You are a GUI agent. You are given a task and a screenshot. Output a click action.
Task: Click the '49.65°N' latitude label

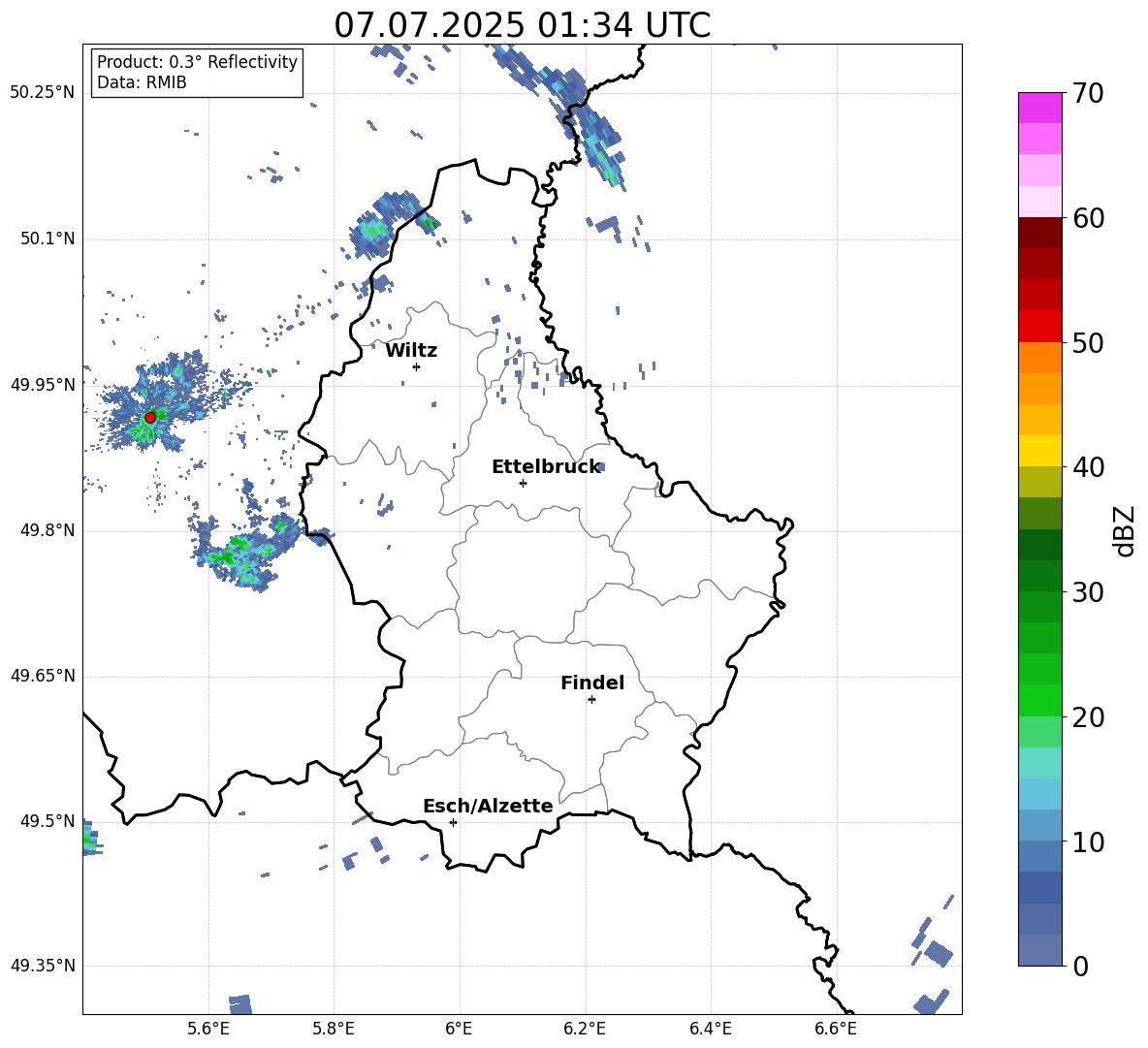[43, 676]
